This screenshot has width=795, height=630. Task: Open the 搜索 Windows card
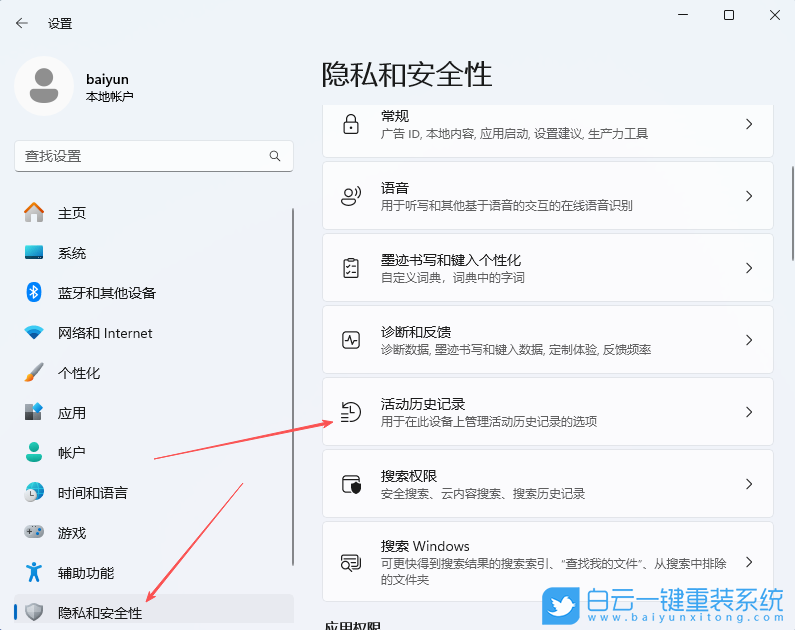click(548, 562)
